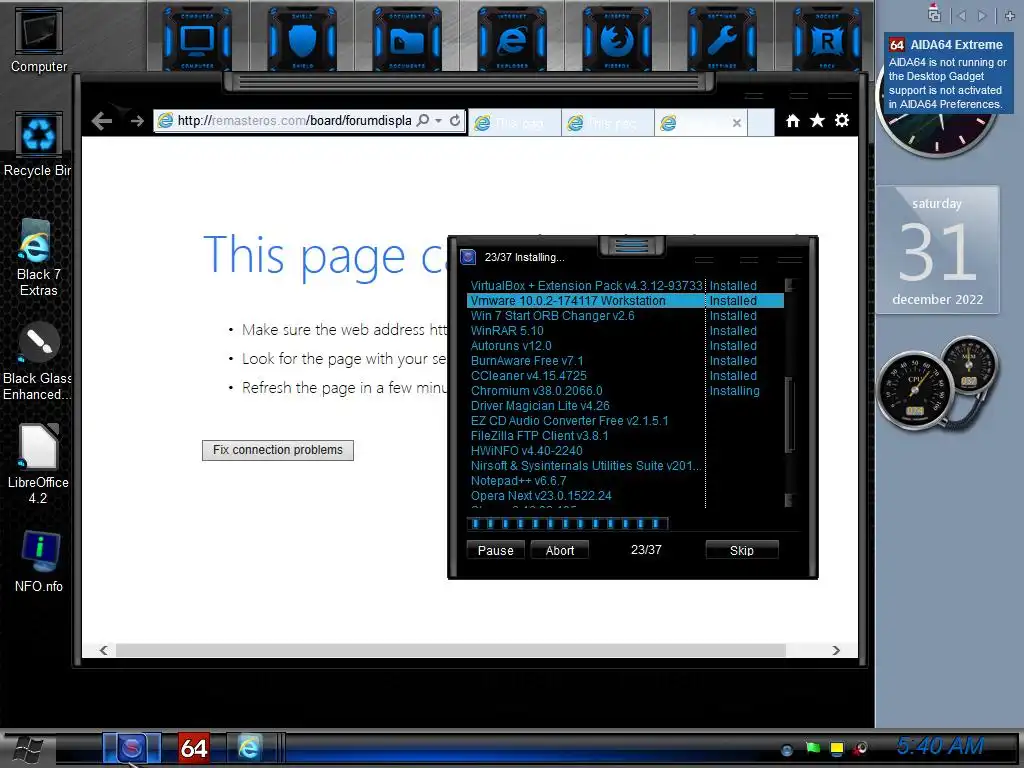The width and height of the screenshot is (1024, 768).
Task: Pause the installation
Action: click(x=496, y=551)
